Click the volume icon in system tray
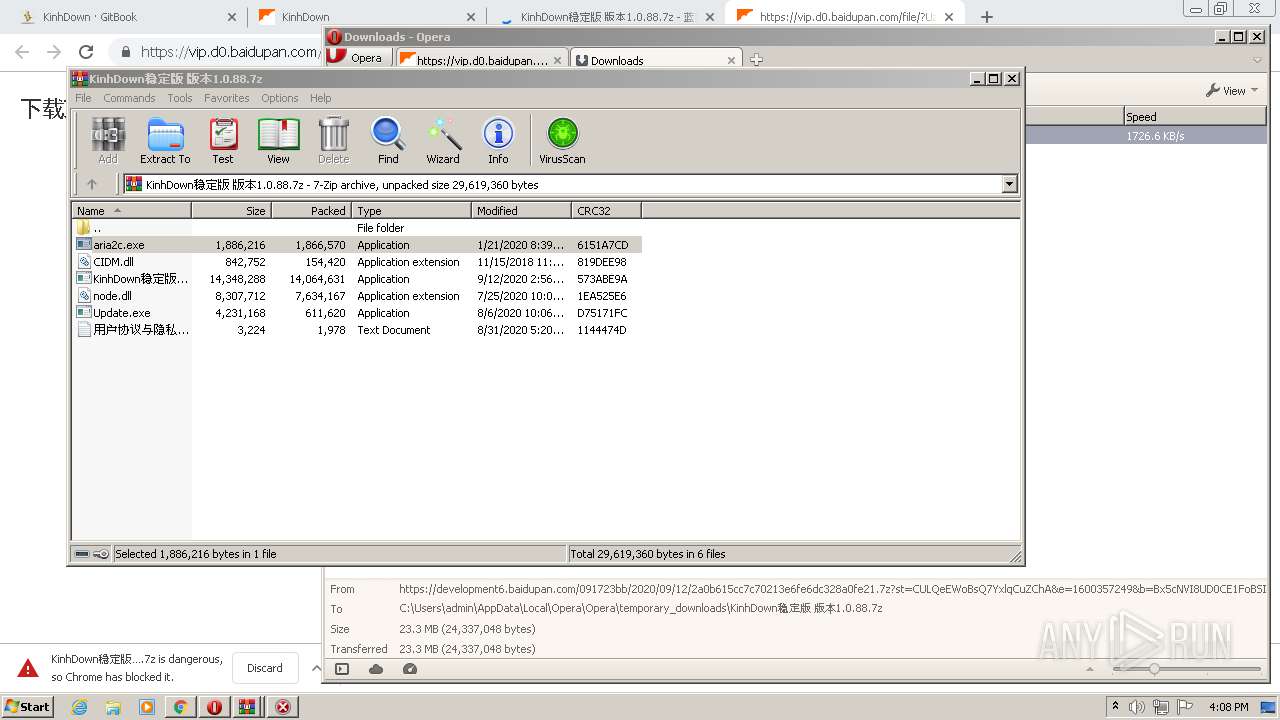This screenshot has width=1280, height=720. tap(1137, 707)
